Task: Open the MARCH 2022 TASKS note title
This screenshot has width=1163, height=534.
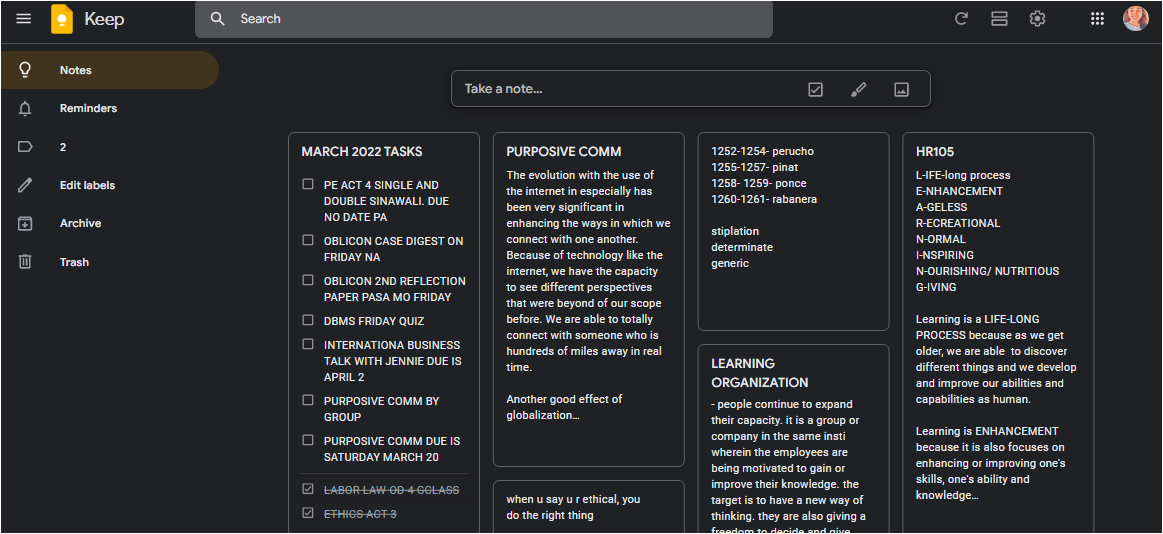Action: click(x=362, y=152)
